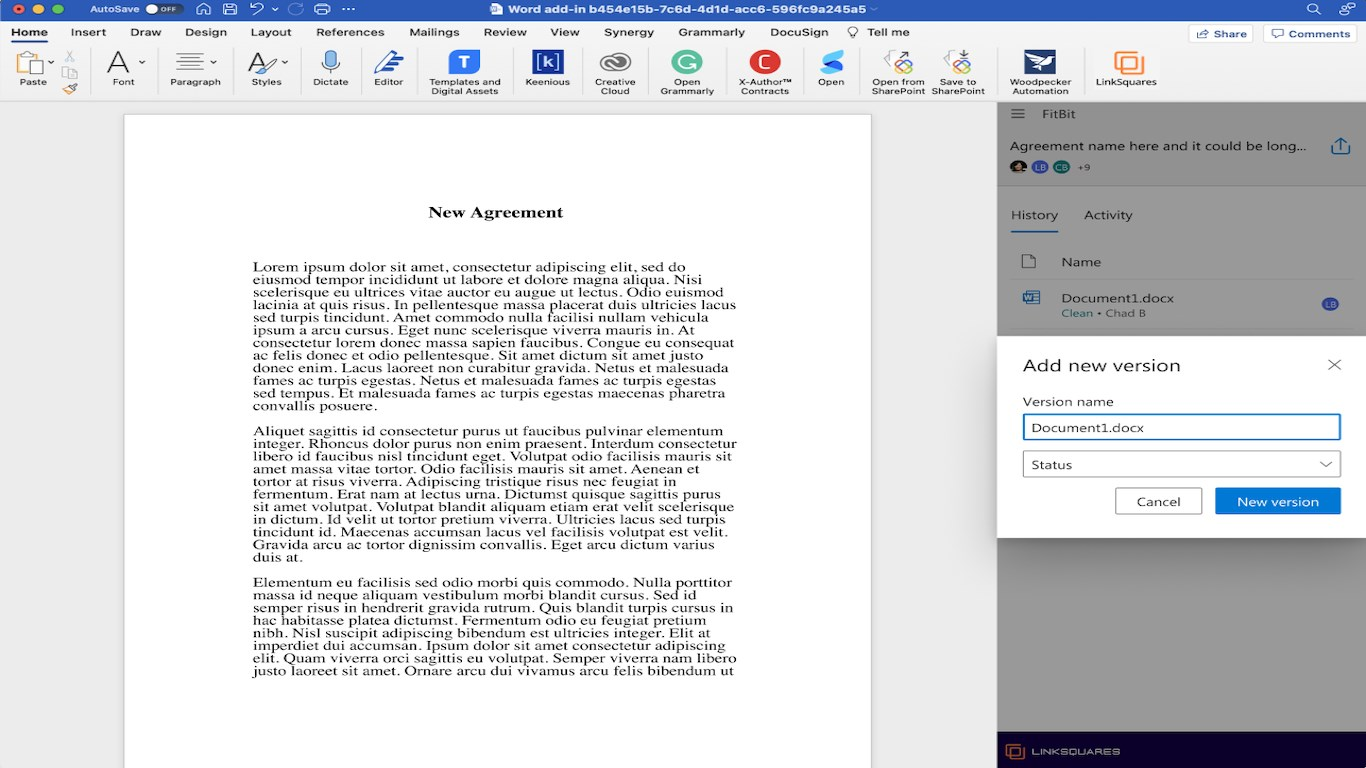1366x768 pixels.
Task: Click the New version button
Action: [1277, 501]
